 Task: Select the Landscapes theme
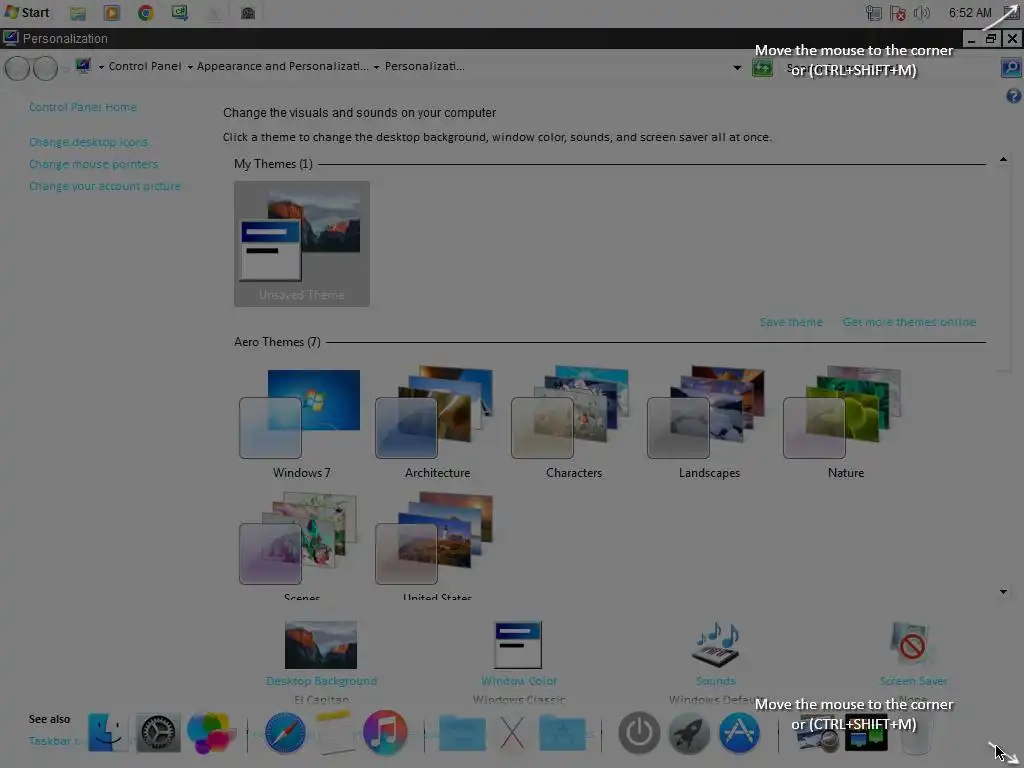click(x=709, y=423)
